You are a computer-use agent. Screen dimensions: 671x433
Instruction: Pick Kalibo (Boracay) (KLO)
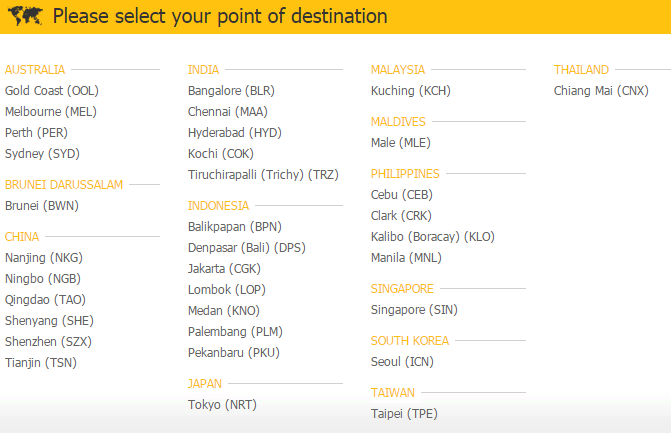pos(433,237)
